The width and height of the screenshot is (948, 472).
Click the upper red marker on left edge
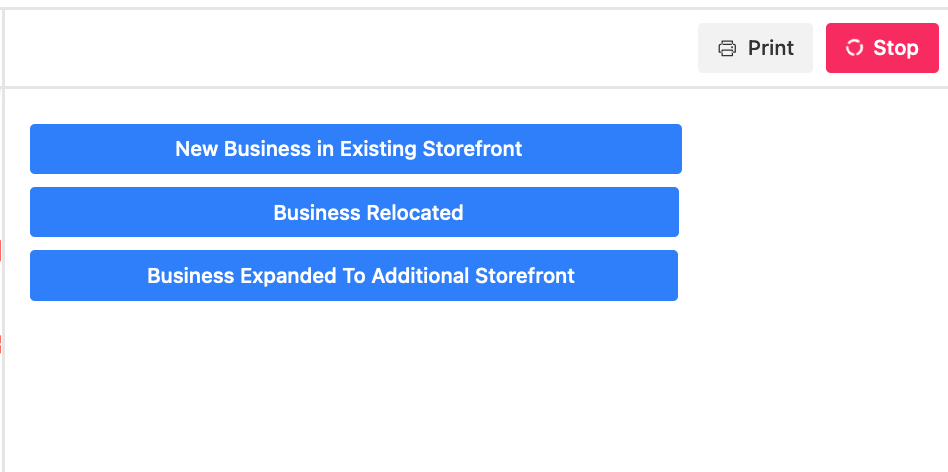coord(1,251)
